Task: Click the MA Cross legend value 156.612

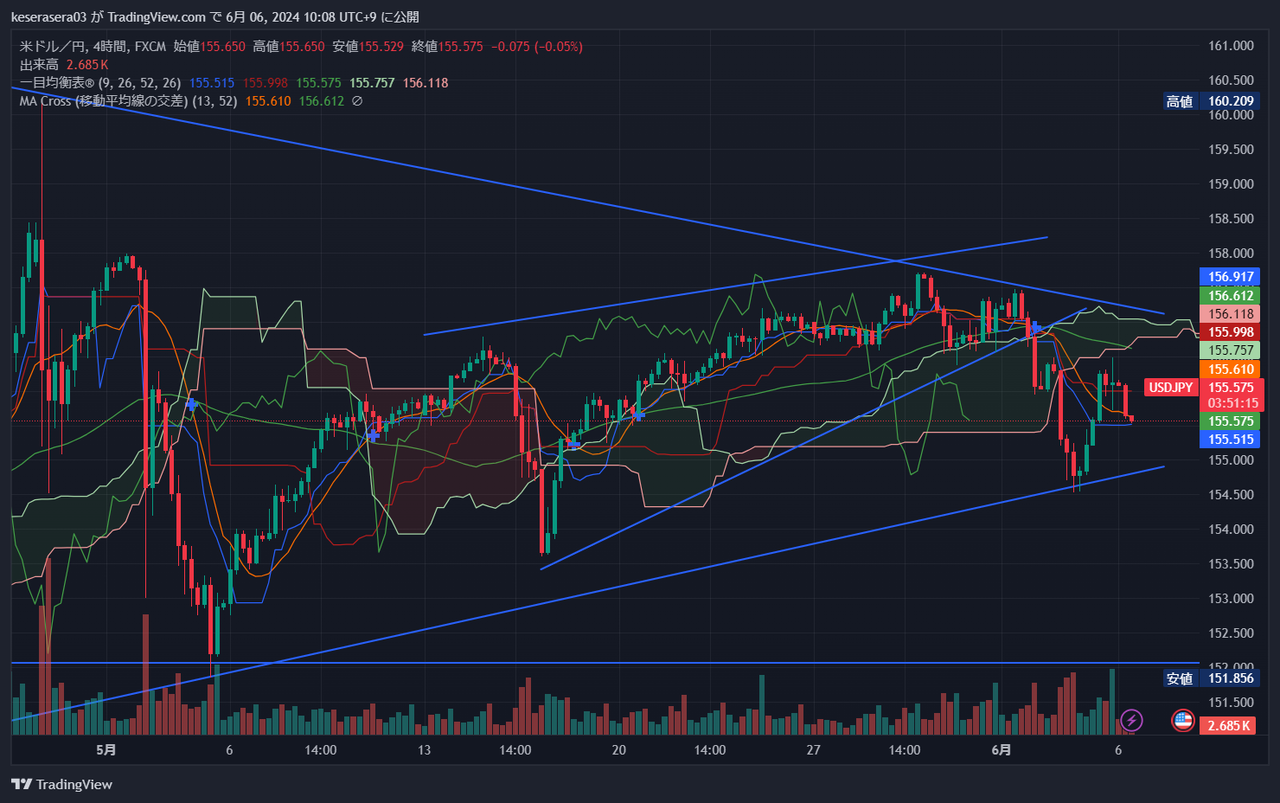Action: tap(321, 101)
